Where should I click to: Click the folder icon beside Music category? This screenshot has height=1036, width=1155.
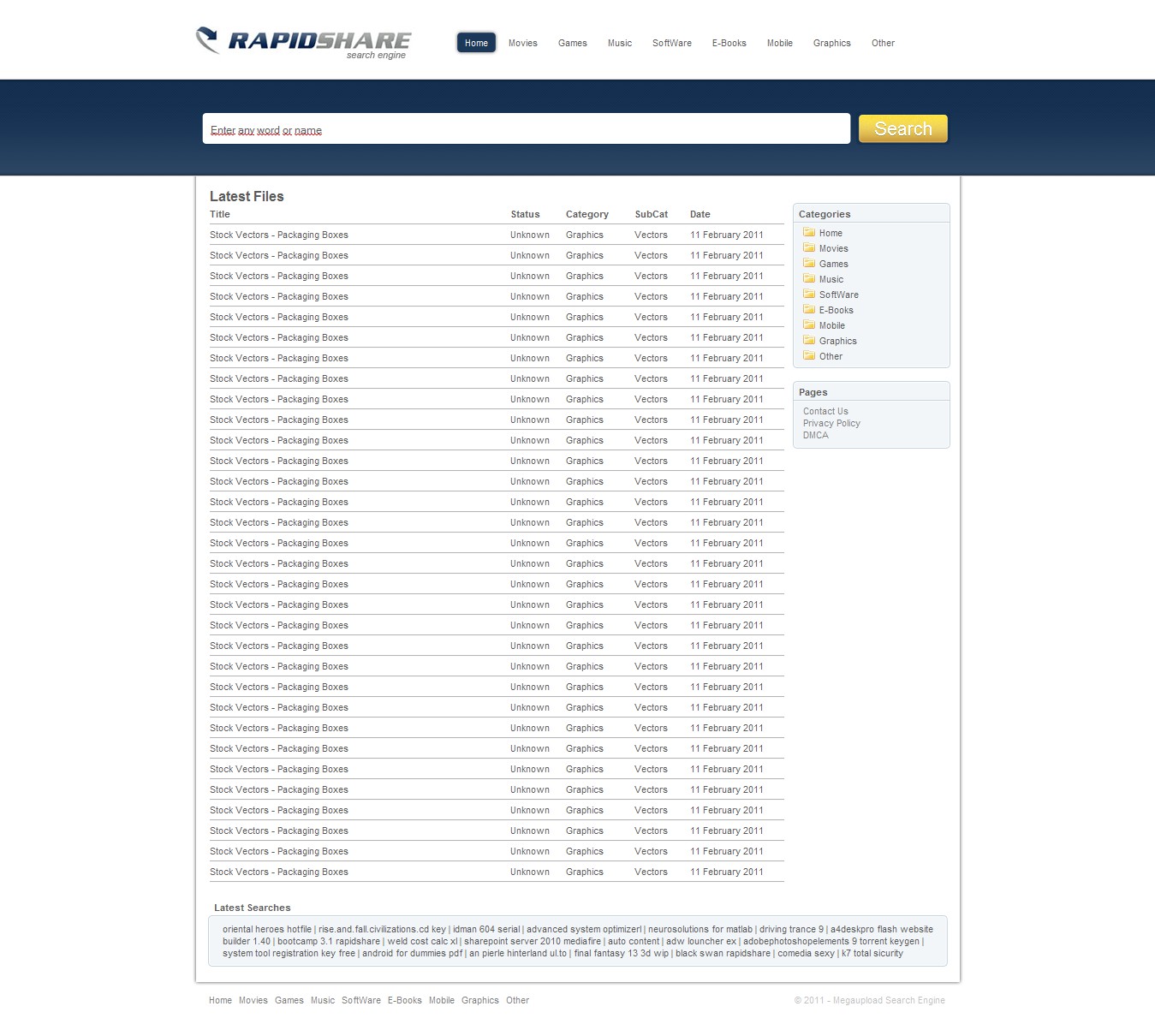(809, 278)
